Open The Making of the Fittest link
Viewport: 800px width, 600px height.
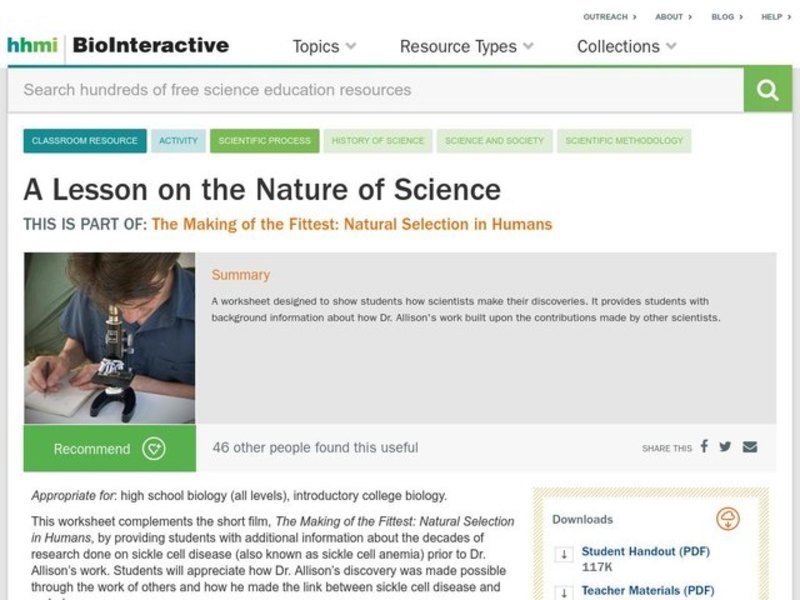point(352,224)
